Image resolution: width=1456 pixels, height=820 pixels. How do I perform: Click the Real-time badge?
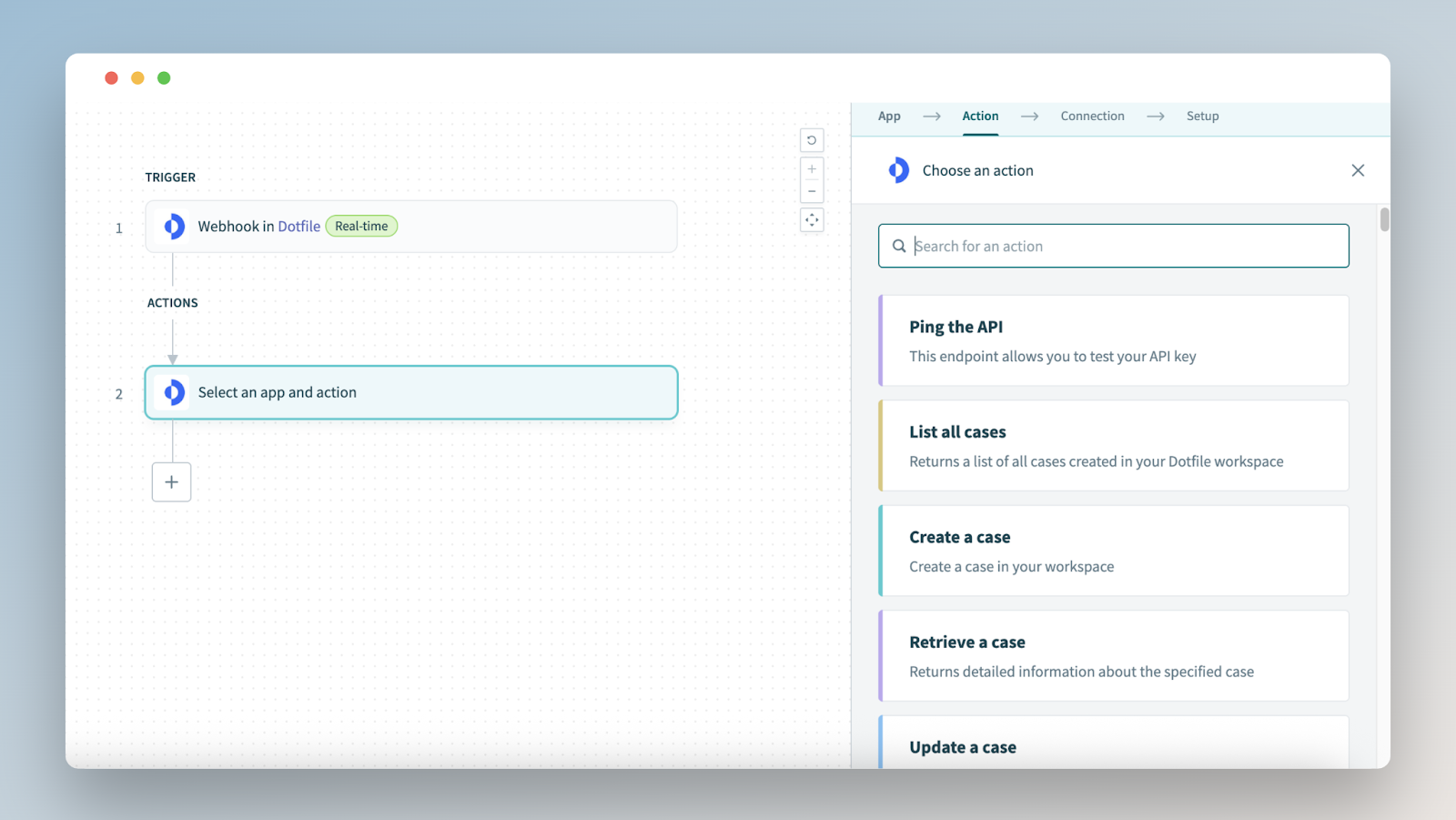(361, 227)
